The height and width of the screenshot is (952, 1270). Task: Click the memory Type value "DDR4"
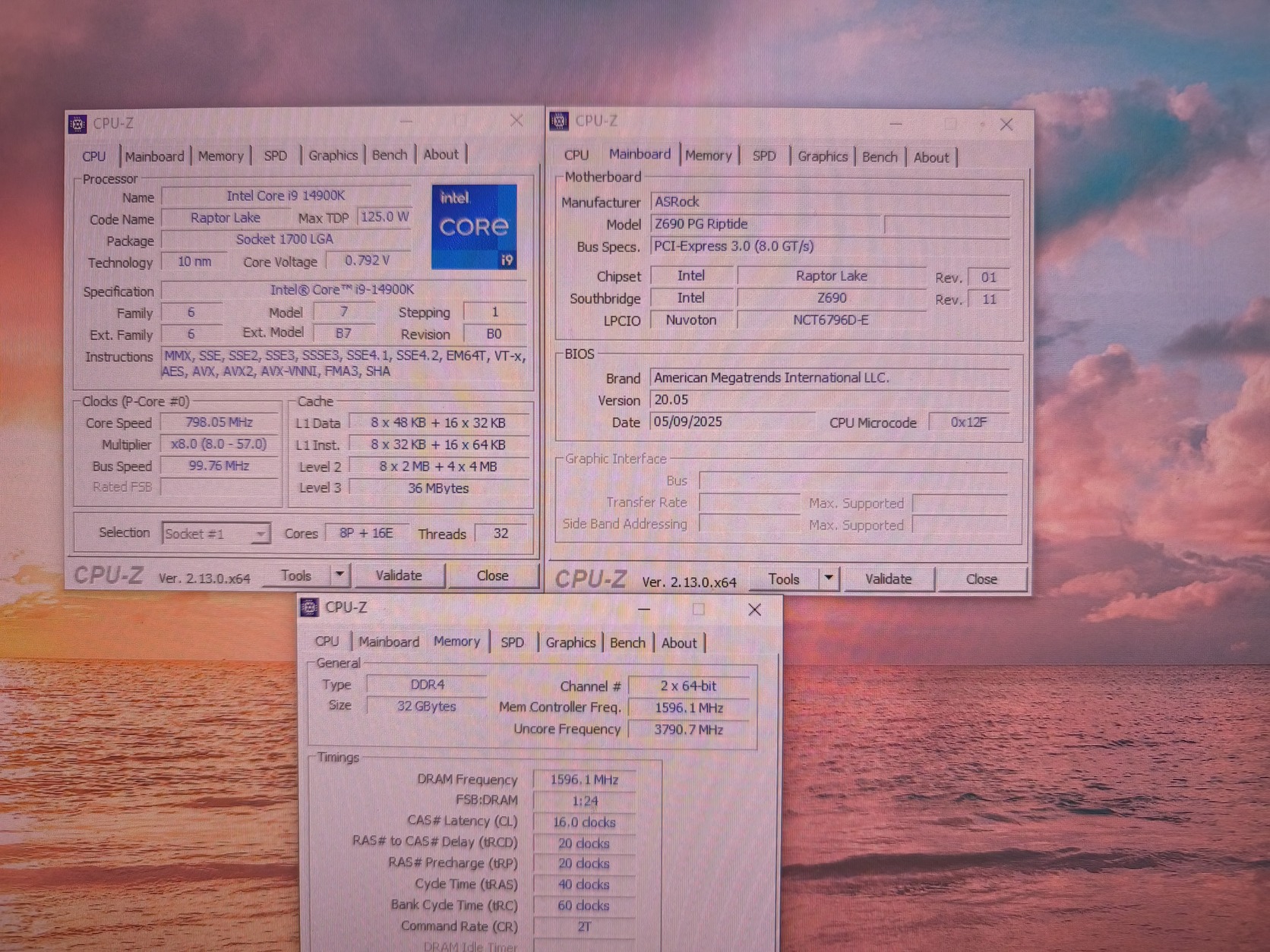427,685
